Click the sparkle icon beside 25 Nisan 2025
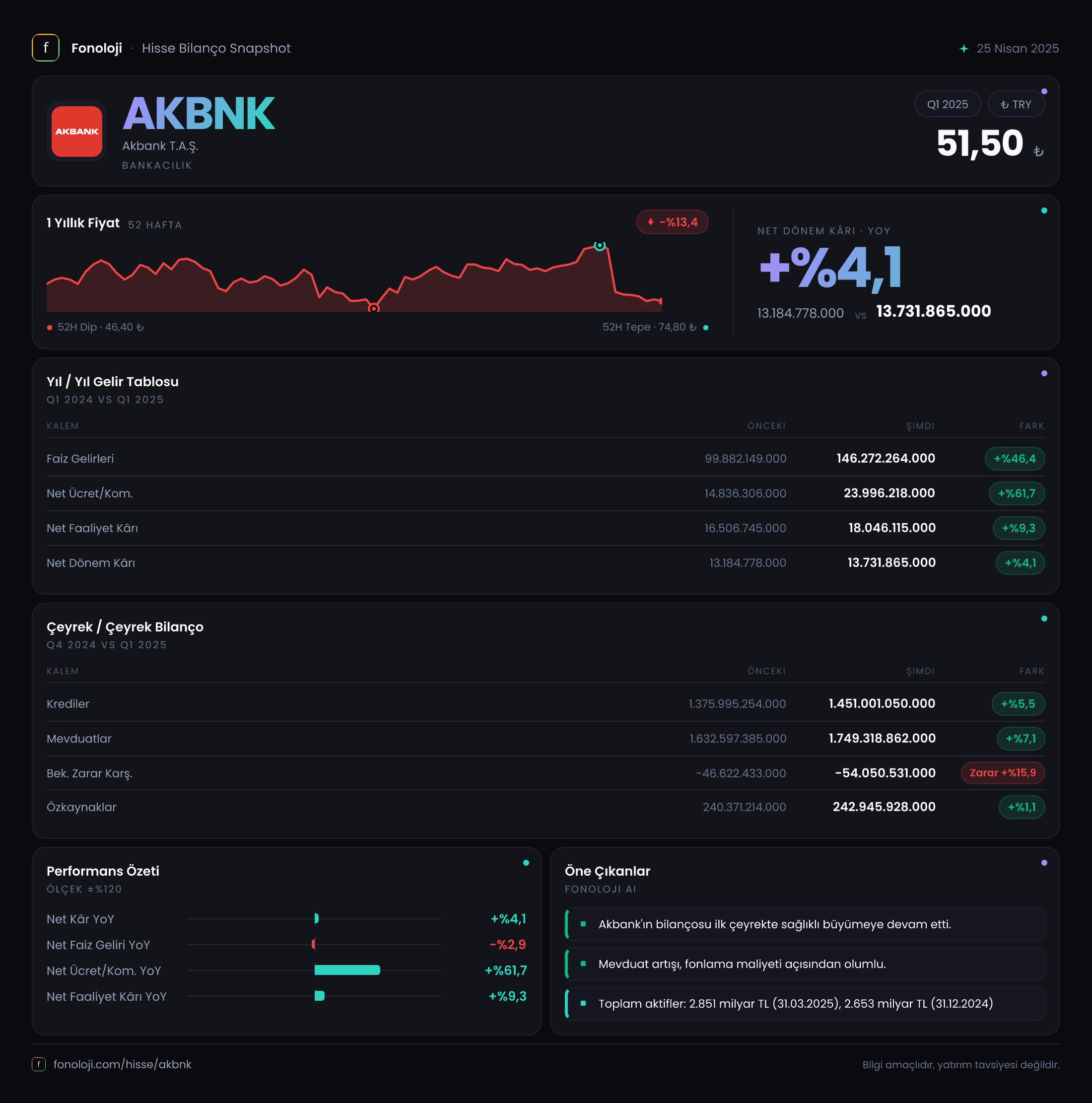Image resolution: width=1092 pixels, height=1103 pixels. click(x=963, y=49)
